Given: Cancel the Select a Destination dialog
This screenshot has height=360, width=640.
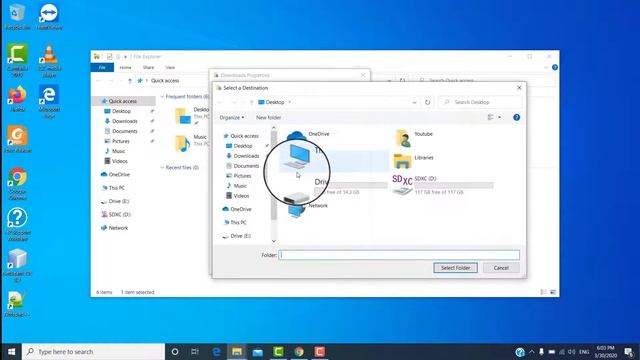Looking at the screenshot, I should coord(501,268).
